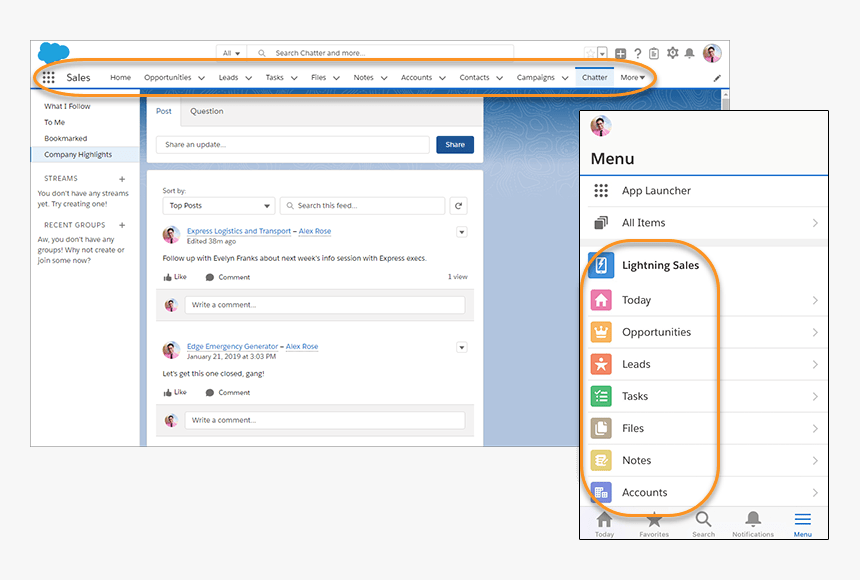860x580 pixels.
Task: Click the Salesforce cloud logo
Action: pyautogui.click(x=53, y=53)
